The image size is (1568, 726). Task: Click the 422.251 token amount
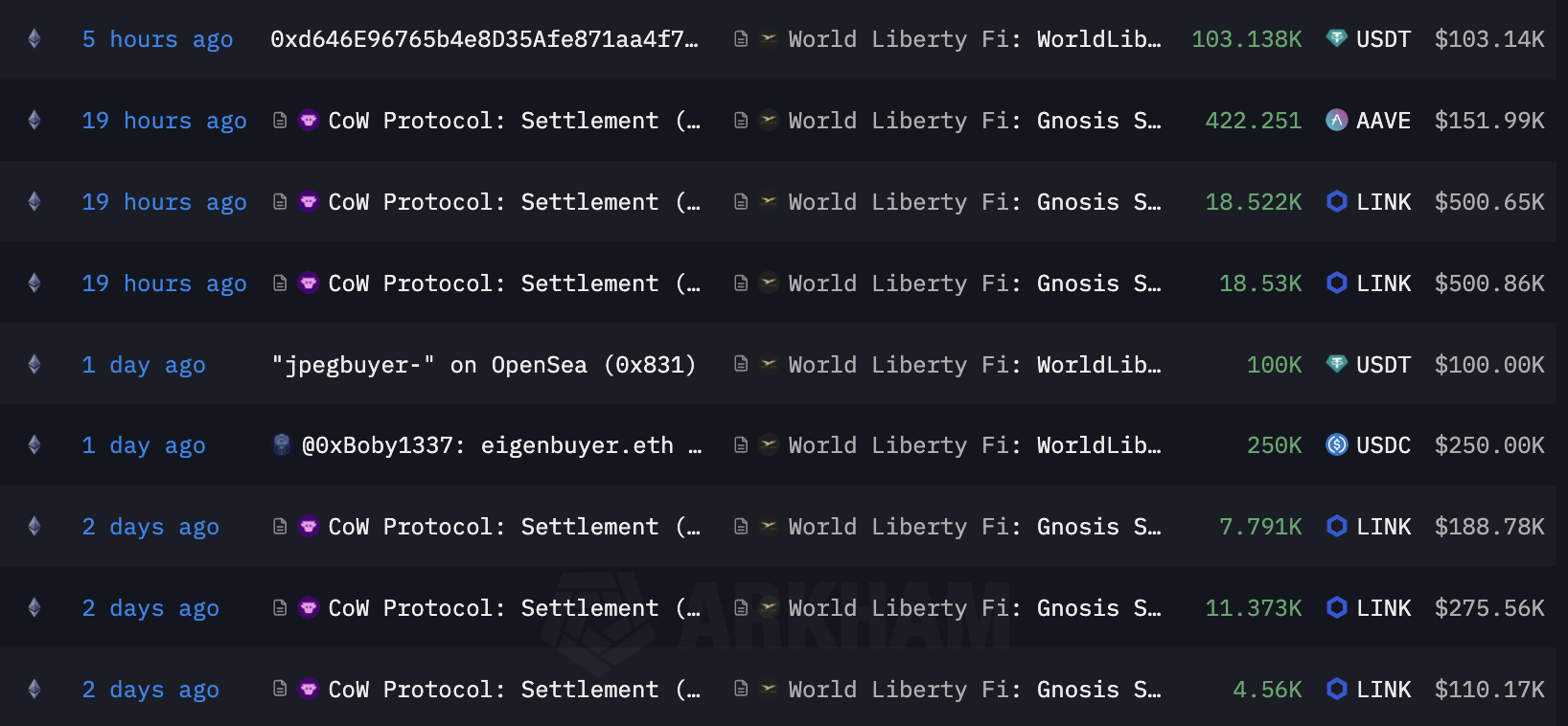pos(1253,121)
